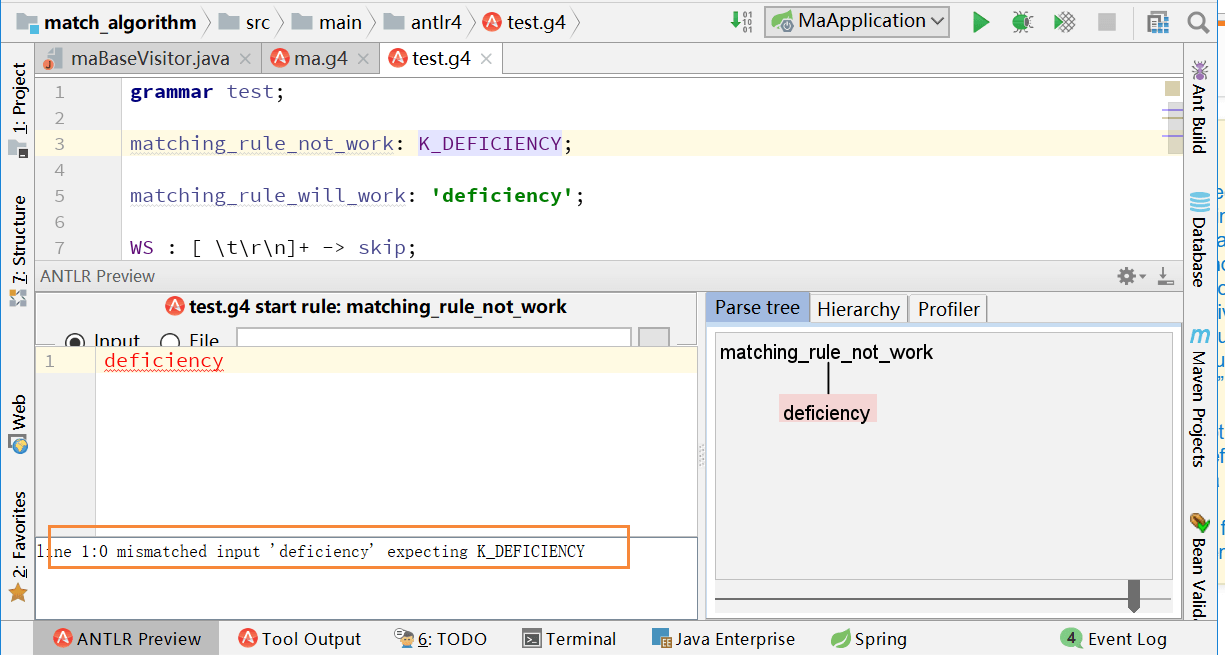Screen dimensions: 1225x655
Task: Open the Database tool window
Action: click(1198, 240)
